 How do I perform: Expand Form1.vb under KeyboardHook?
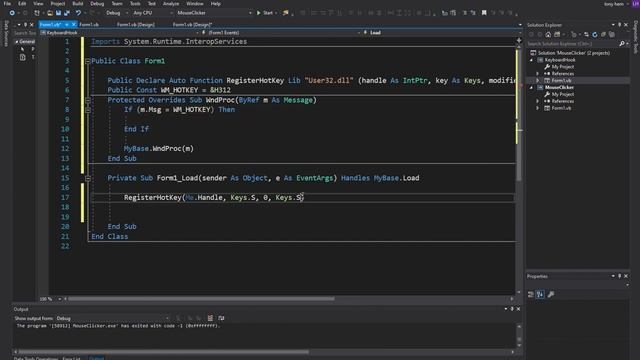(x=538, y=81)
